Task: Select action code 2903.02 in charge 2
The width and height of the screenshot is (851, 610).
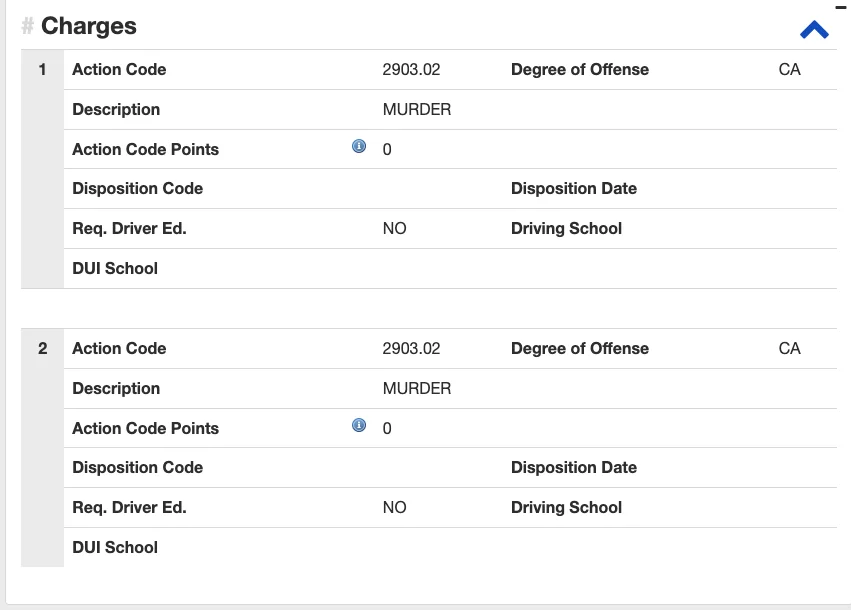Action: pyautogui.click(x=411, y=349)
